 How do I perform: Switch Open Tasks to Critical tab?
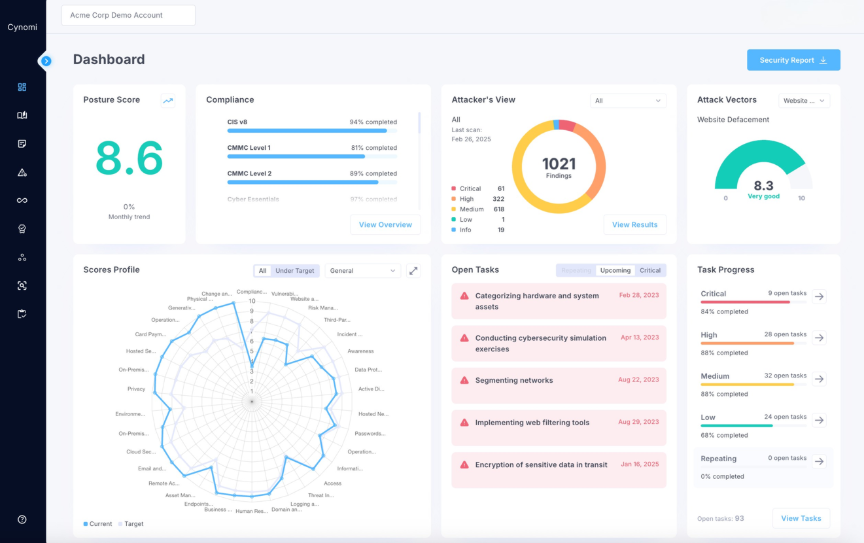[x=650, y=270]
